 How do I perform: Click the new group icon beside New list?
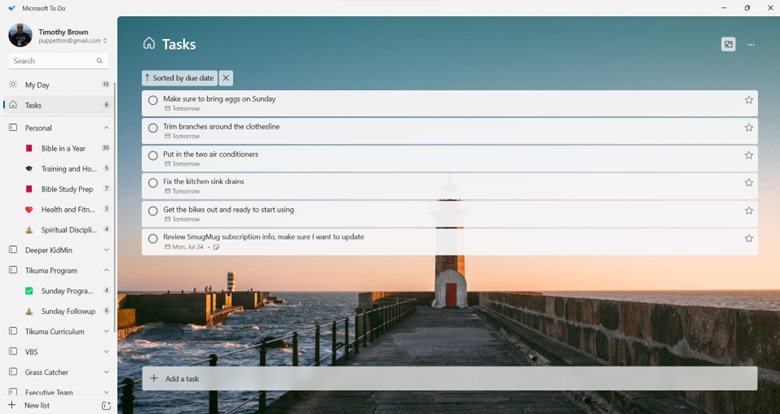point(106,406)
